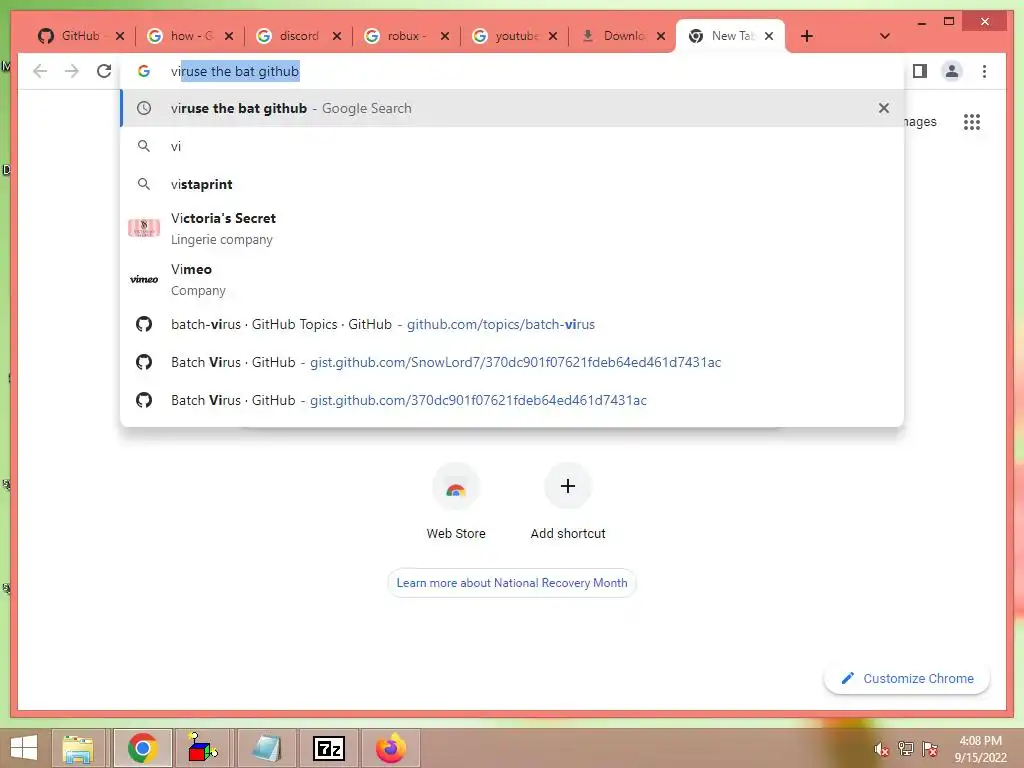
Task: Open the Windows Start menu
Action: click(24, 748)
